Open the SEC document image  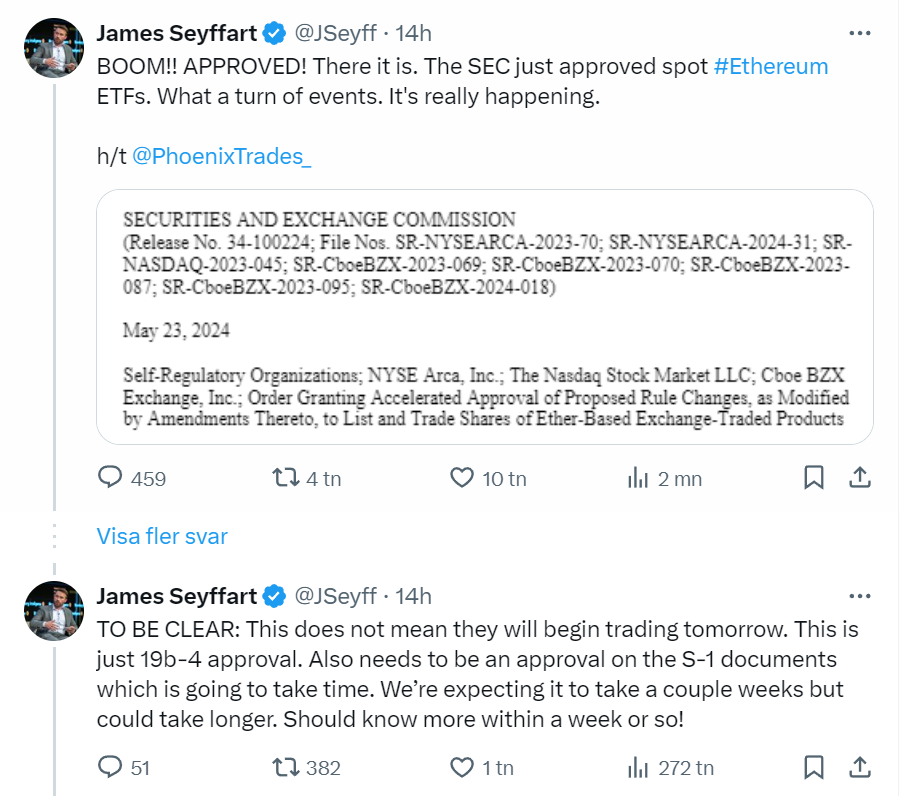pyautogui.click(x=484, y=316)
